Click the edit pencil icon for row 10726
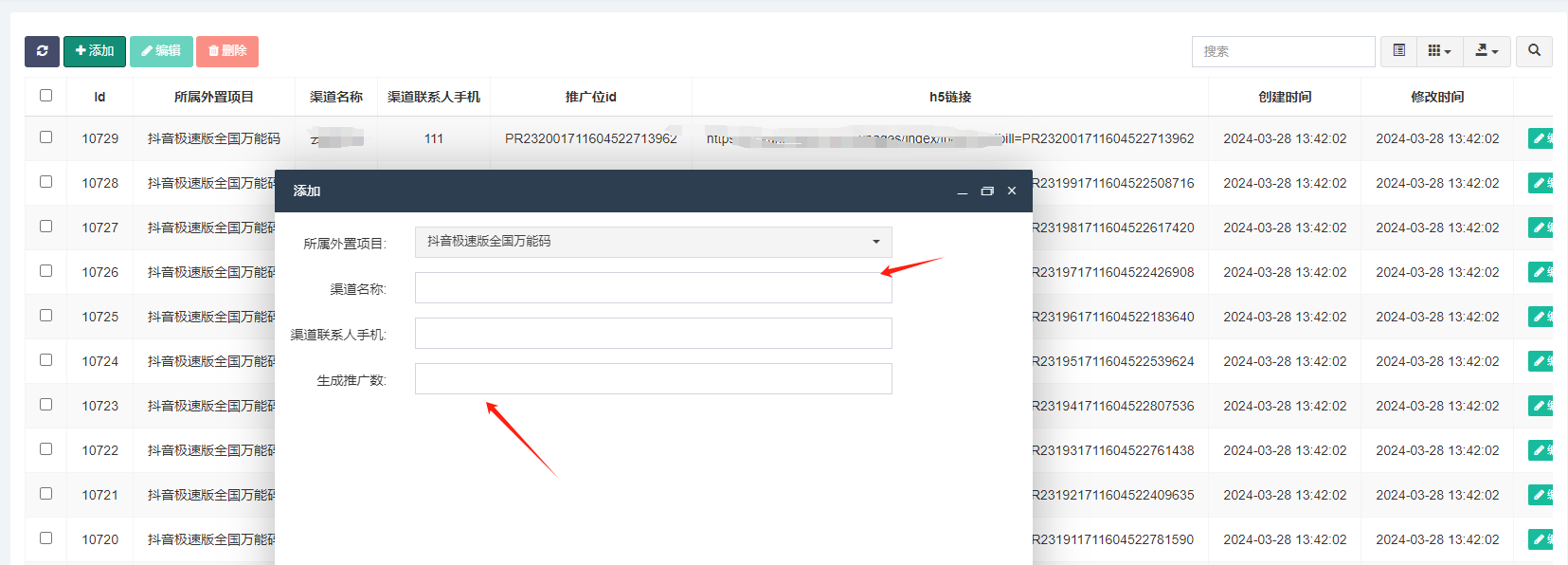 [1541, 272]
